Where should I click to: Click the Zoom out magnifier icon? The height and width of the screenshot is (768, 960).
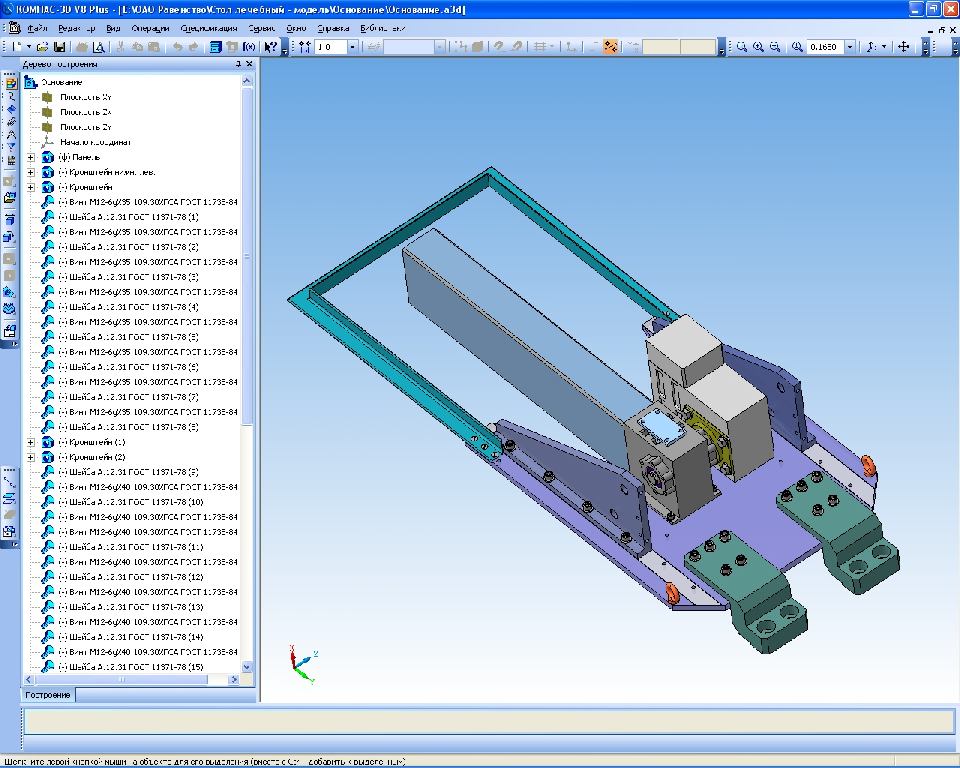coord(775,47)
